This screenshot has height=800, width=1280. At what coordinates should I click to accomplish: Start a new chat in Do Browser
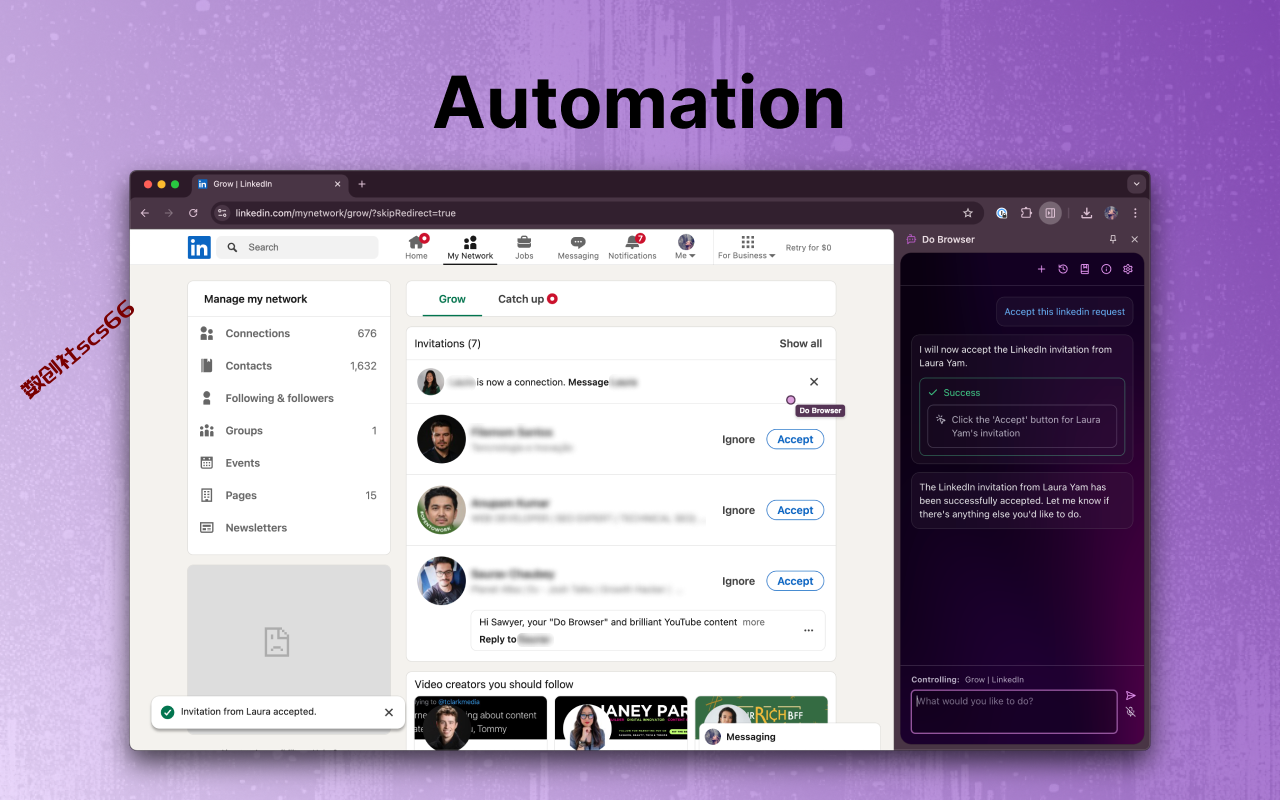(x=1041, y=269)
